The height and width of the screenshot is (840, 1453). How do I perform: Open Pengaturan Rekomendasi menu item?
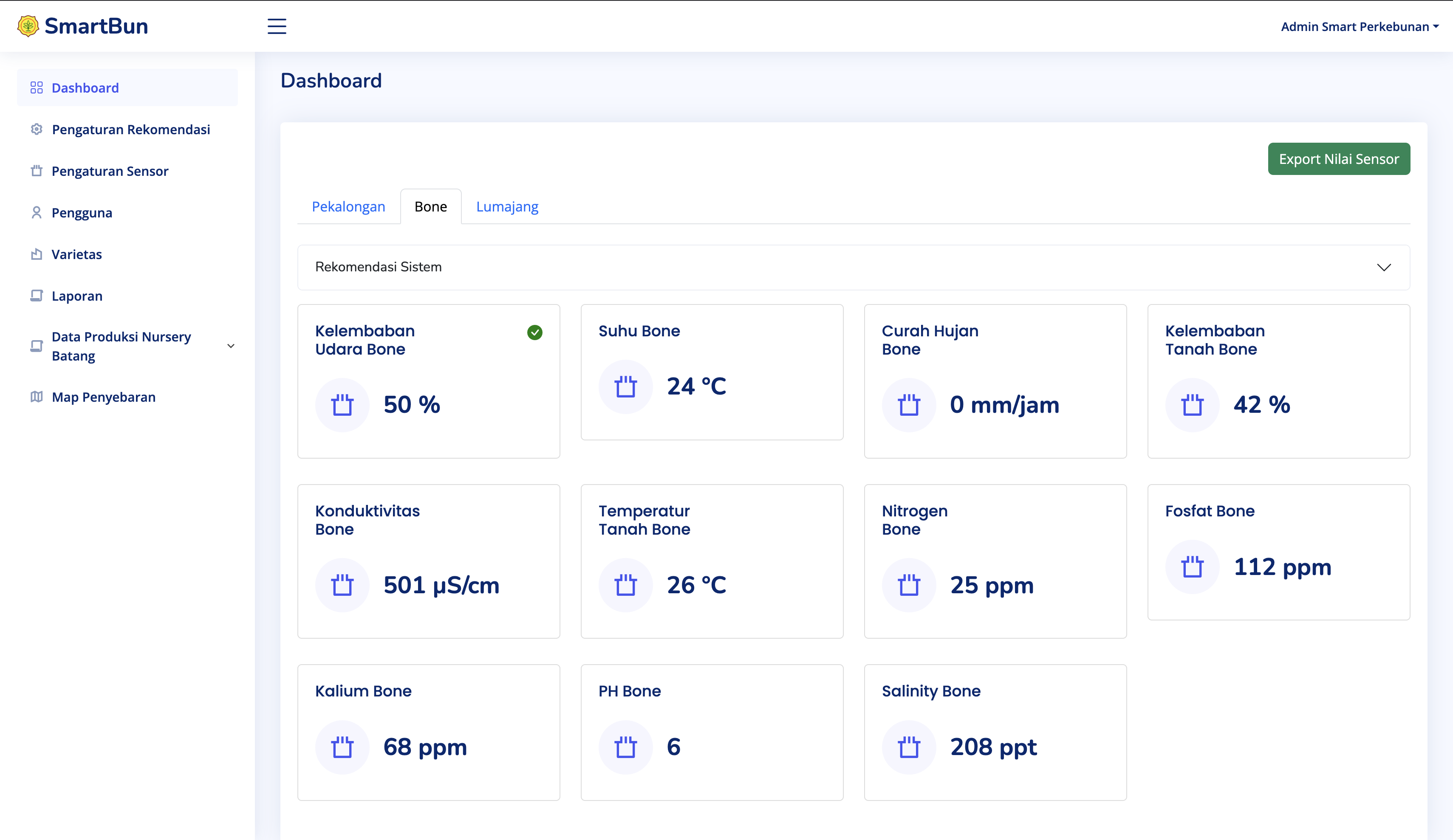[127, 129]
